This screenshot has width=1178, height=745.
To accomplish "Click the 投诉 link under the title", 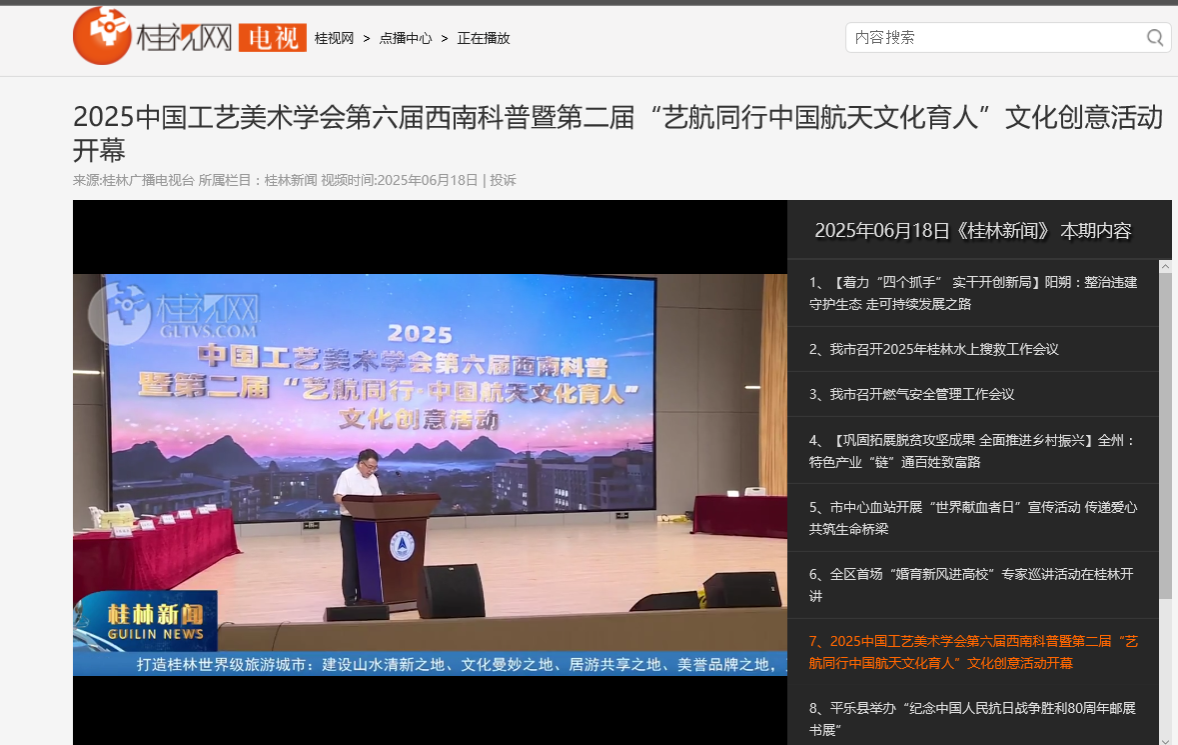I will 503,180.
